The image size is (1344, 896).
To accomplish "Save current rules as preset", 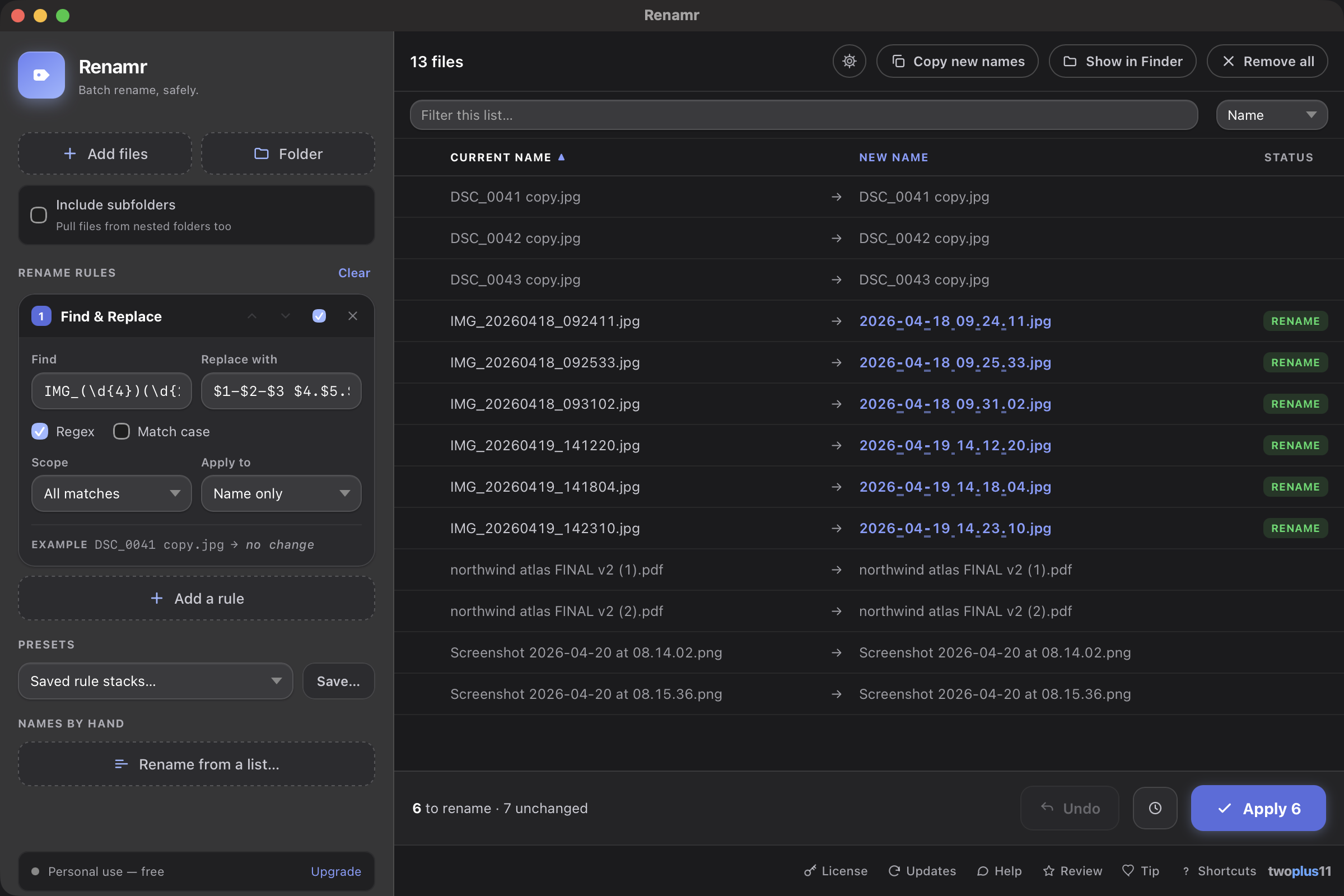I will [x=338, y=680].
